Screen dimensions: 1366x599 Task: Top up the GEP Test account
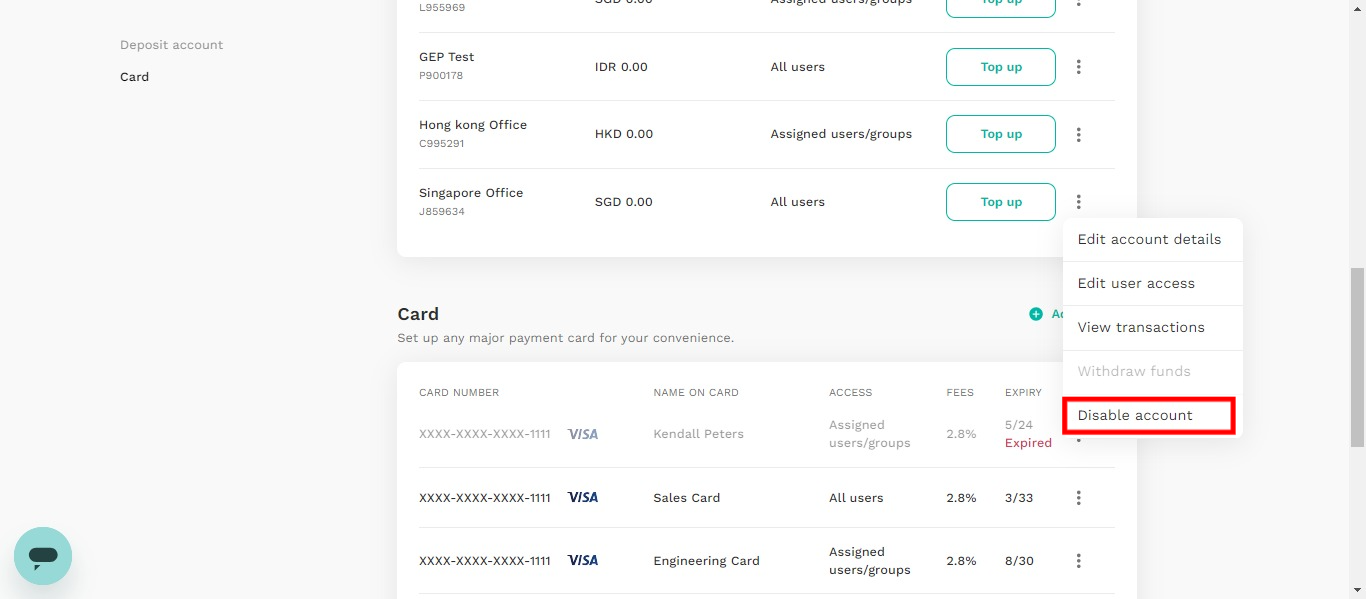(x=1001, y=67)
